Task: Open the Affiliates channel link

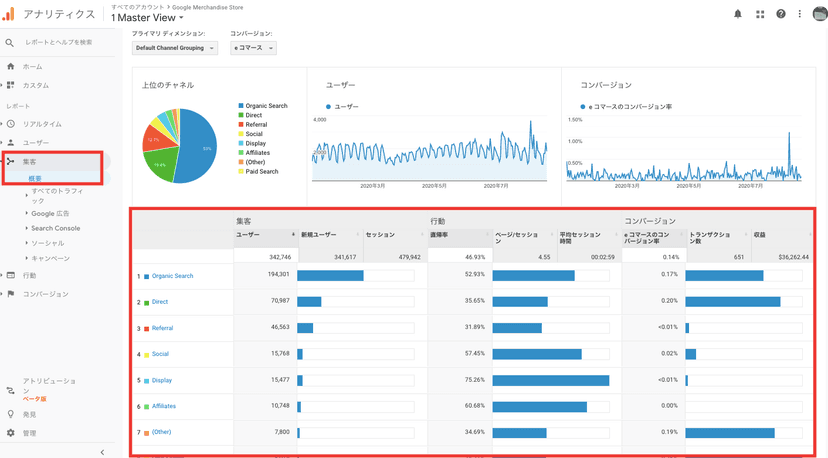Action: point(164,406)
